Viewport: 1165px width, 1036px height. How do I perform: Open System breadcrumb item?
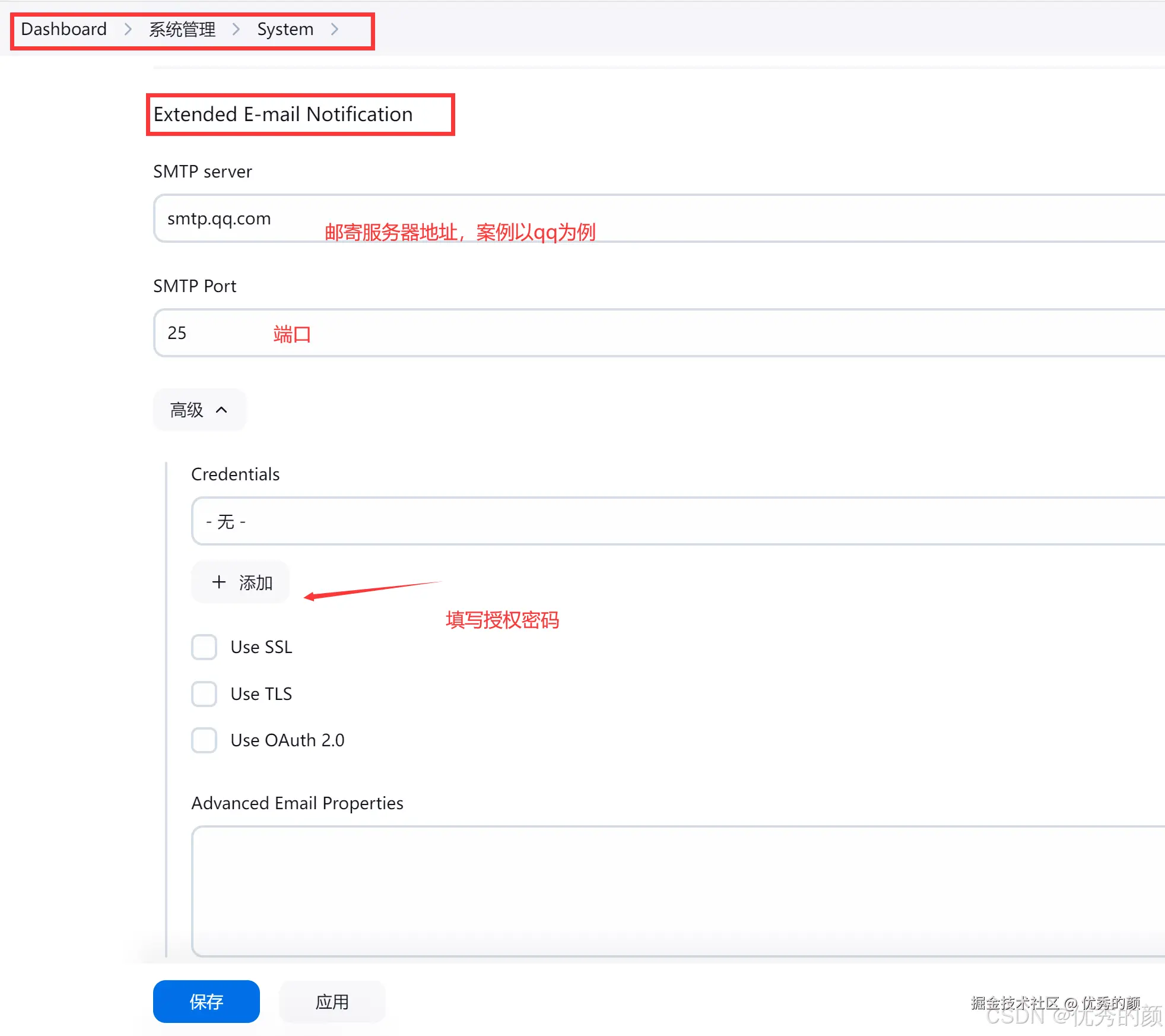(x=285, y=29)
